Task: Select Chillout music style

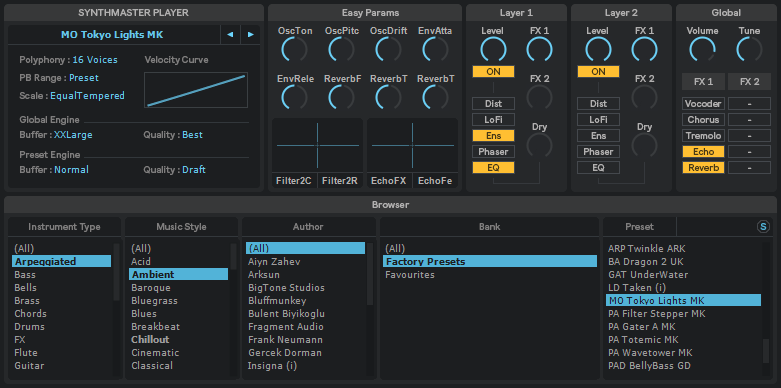Action: click(178, 340)
